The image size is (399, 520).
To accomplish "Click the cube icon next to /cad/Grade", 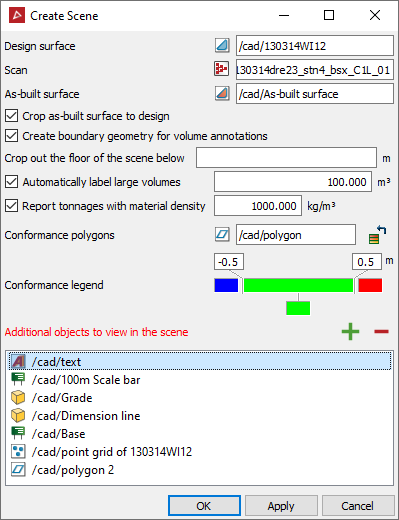I will [18, 398].
